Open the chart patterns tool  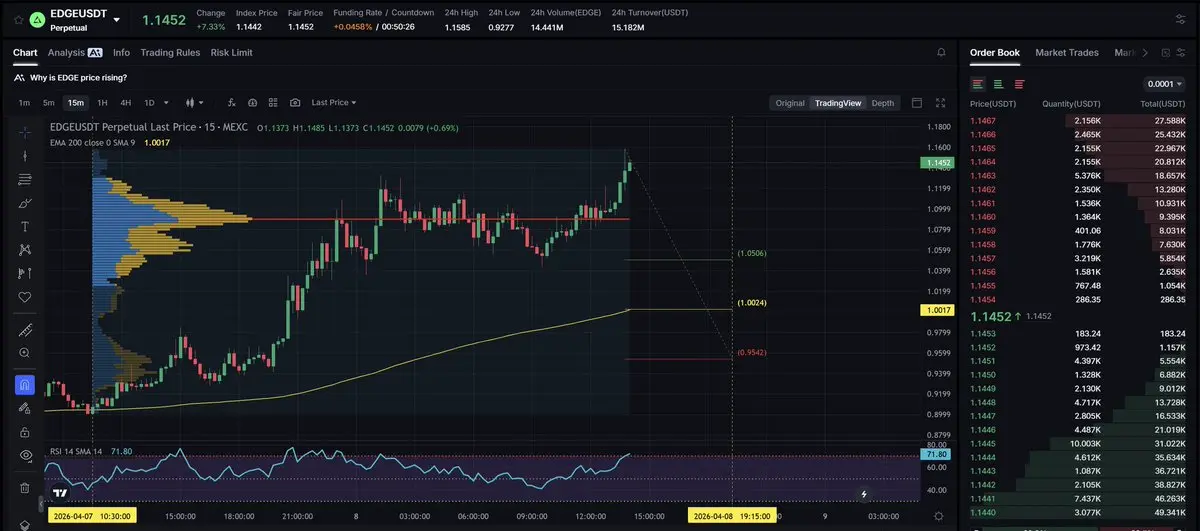click(25, 250)
